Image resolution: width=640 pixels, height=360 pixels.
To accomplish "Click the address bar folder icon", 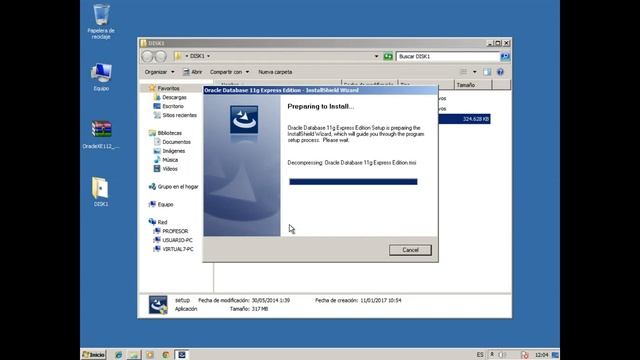I will [178, 56].
